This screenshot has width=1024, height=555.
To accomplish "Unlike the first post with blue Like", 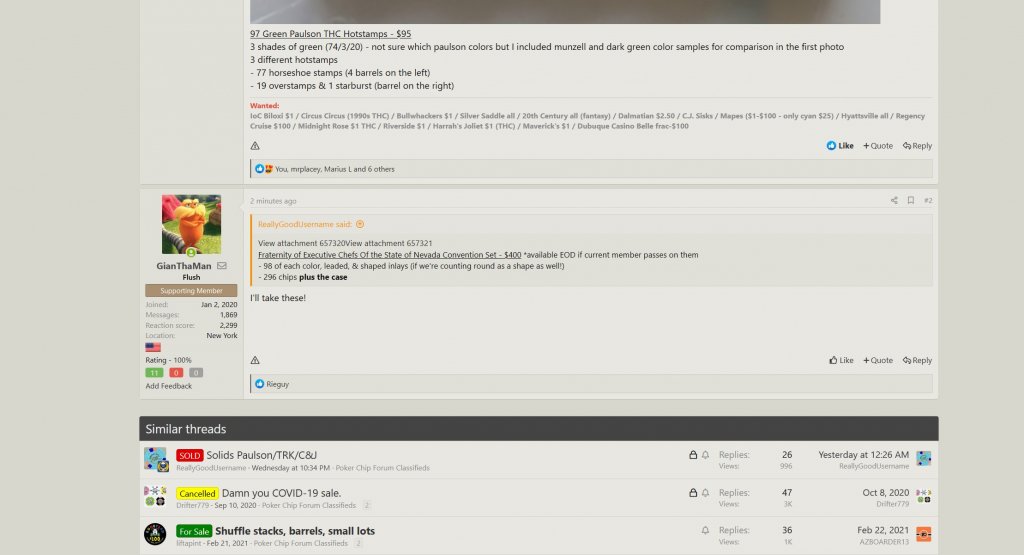I will (x=840, y=146).
